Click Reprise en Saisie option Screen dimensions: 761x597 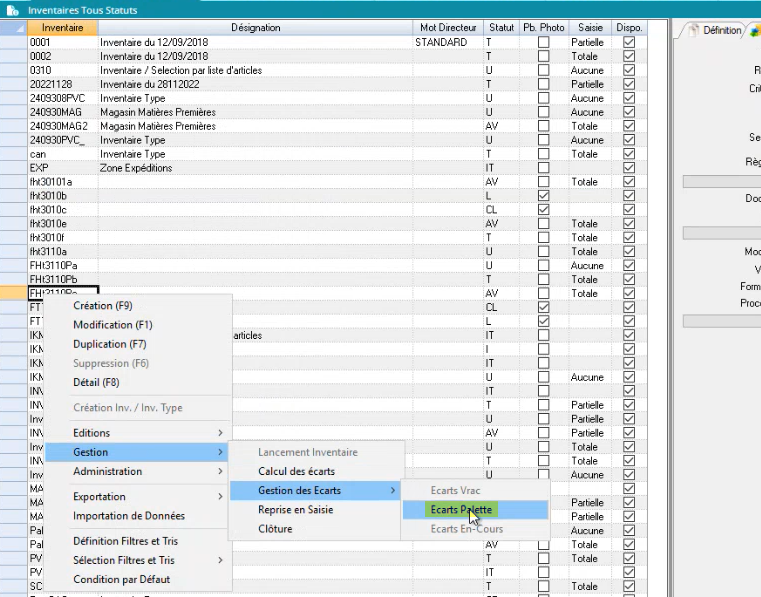coord(295,510)
